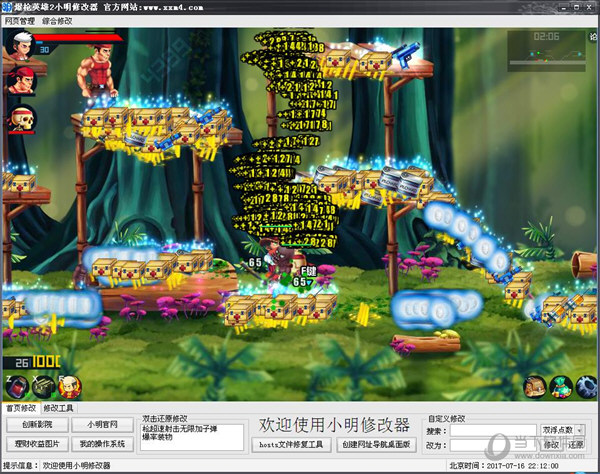Click the level 30 badge beside the avatar
Image resolution: width=600 pixels, height=474 pixels.
point(45,50)
